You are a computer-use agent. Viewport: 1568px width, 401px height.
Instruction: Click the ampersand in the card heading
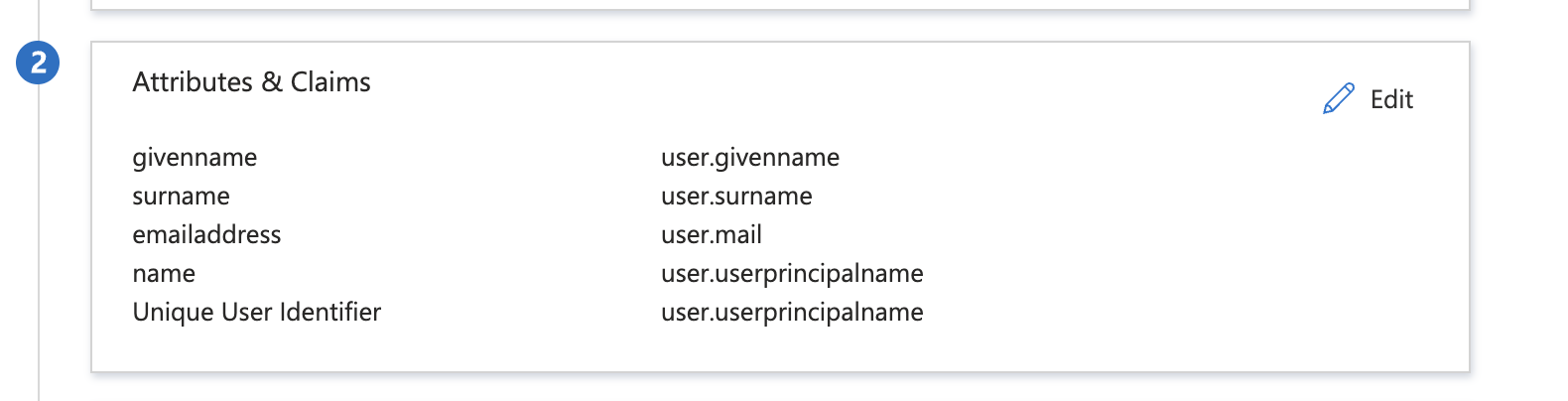[272, 82]
